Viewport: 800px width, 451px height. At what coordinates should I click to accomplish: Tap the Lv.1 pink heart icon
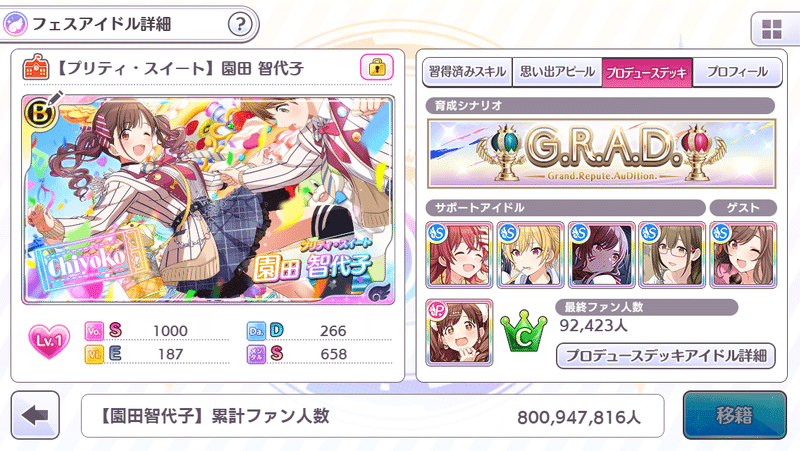point(49,341)
